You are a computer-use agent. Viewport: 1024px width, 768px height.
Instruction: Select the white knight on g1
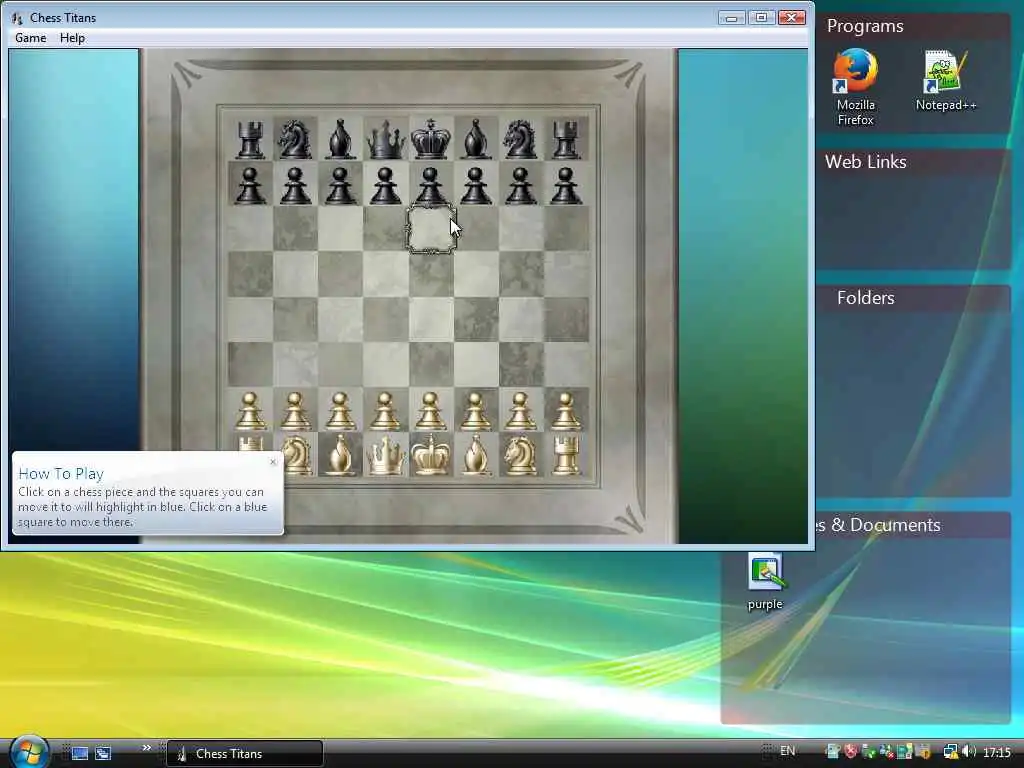click(520, 455)
